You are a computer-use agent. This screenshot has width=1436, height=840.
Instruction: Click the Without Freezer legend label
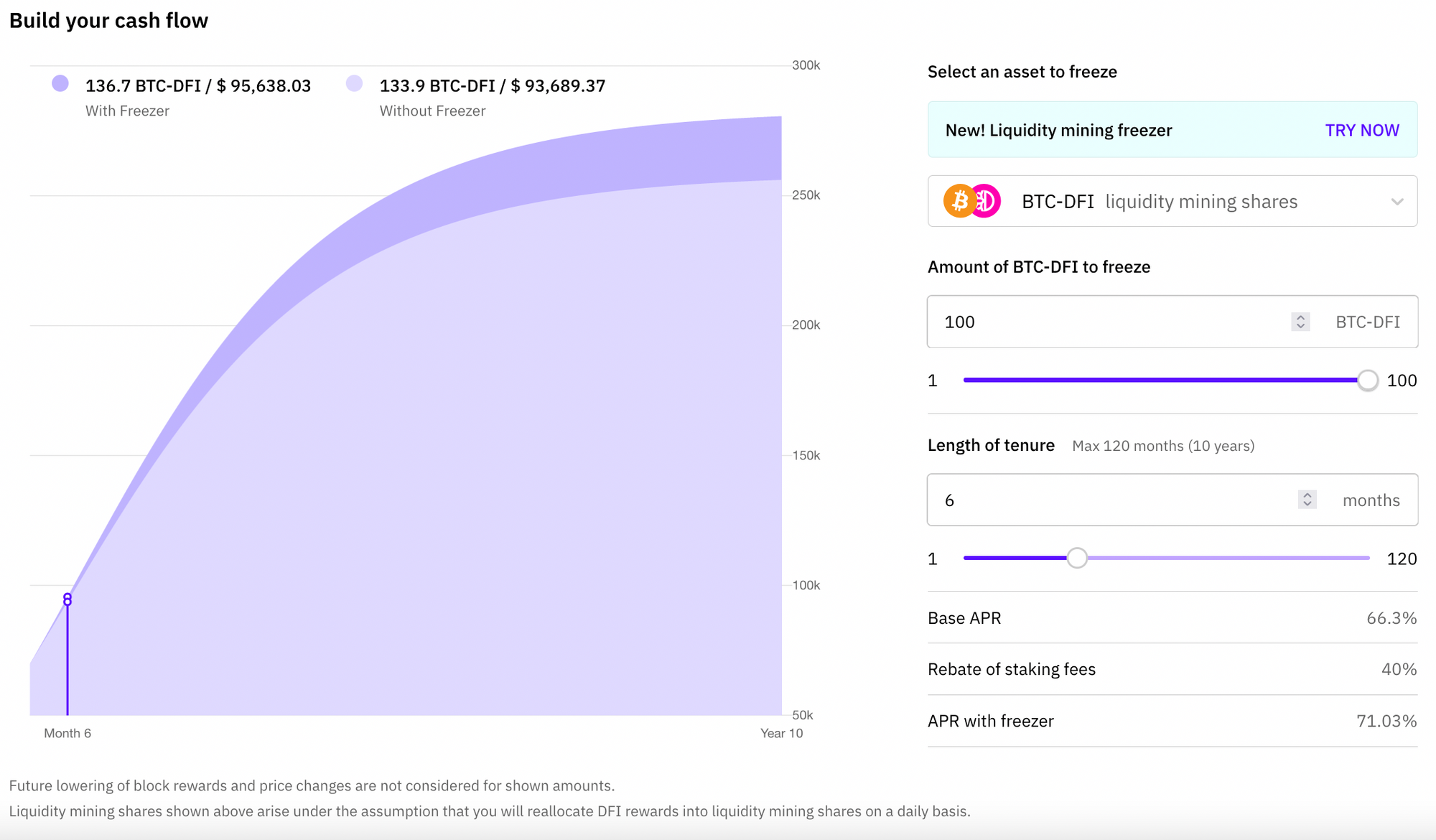(432, 111)
